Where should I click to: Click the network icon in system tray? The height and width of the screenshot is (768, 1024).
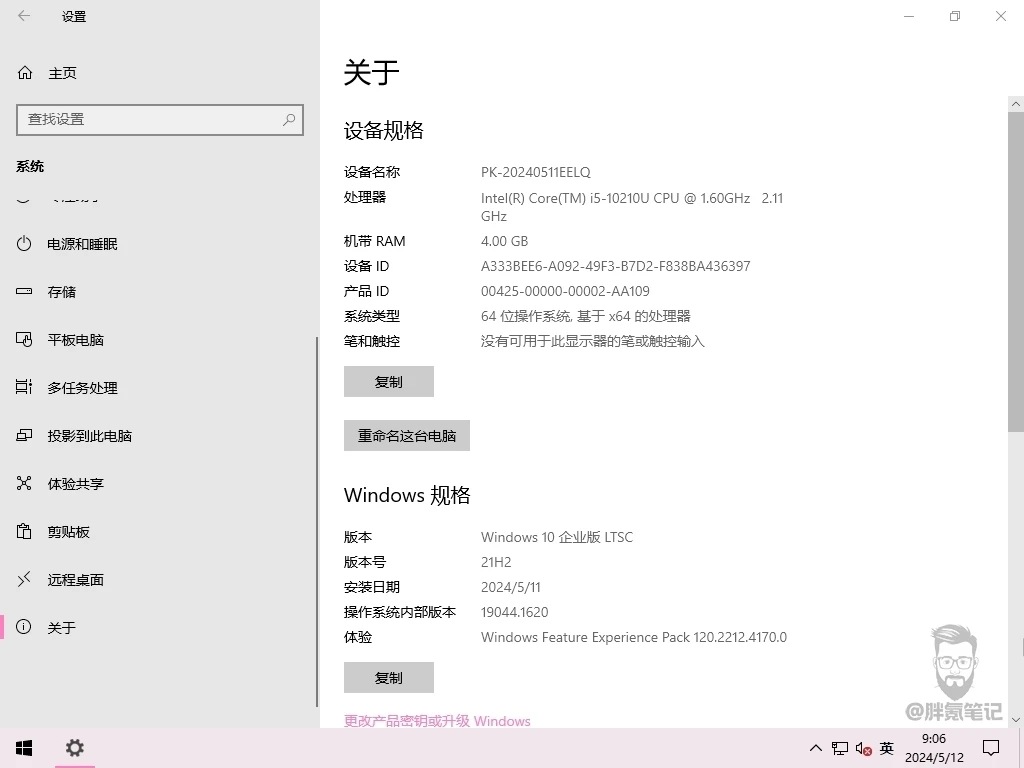coord(840,748)
